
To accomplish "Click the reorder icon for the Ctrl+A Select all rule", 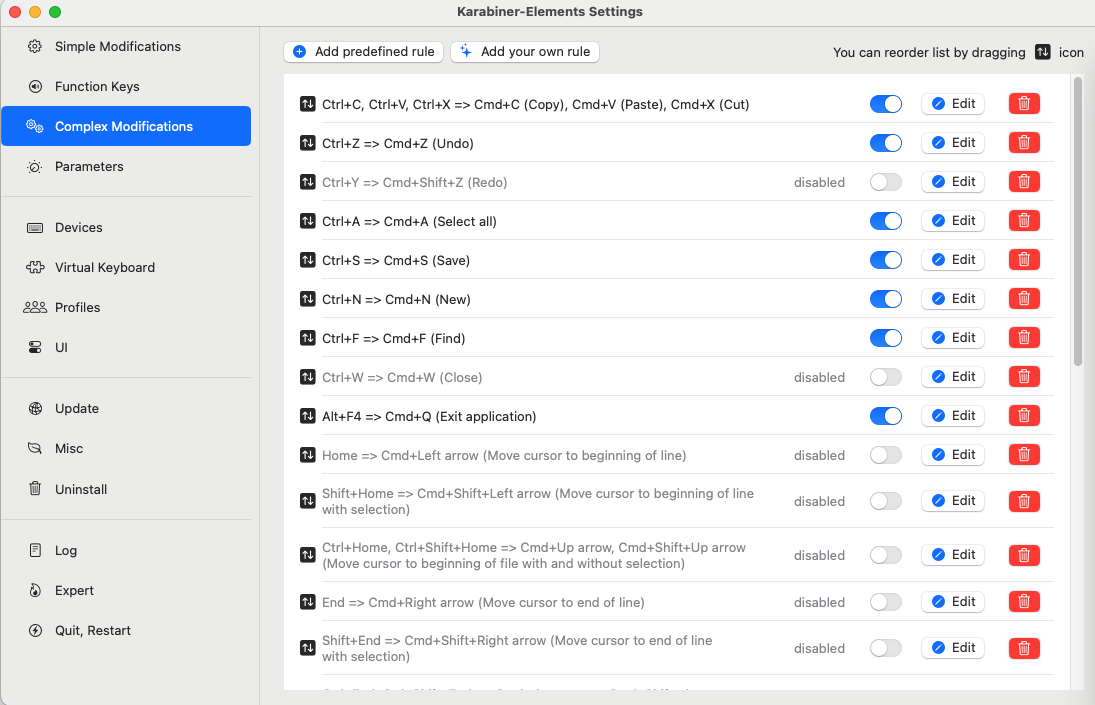I will pos(307,221).
